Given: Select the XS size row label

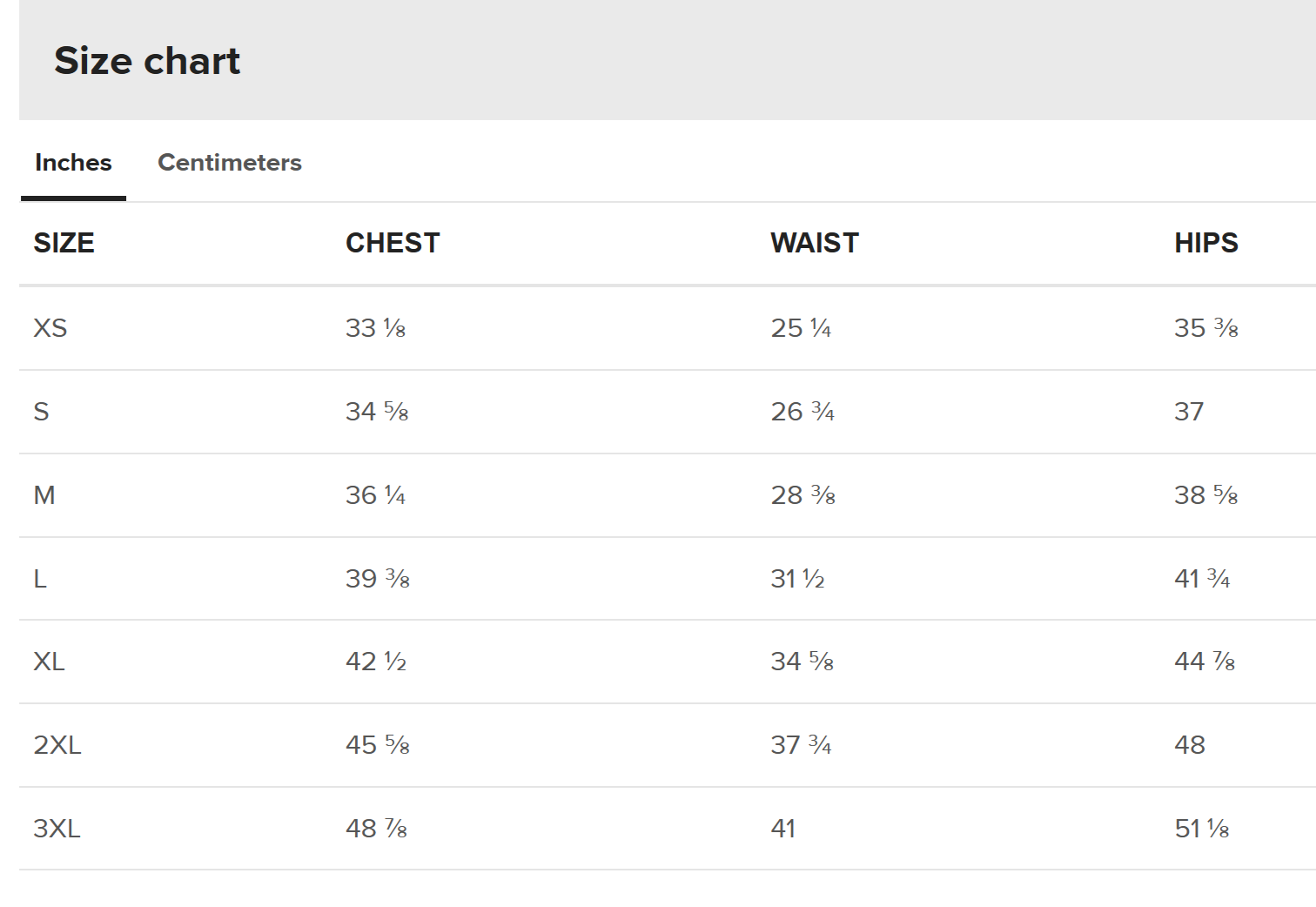Looking at the screenshot, I should point(50,328).
